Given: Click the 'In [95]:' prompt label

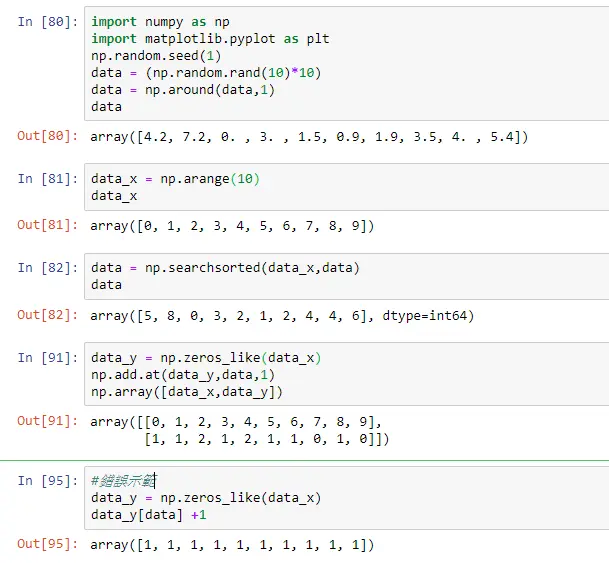Looking at the screenshot, I should (48, 481).
